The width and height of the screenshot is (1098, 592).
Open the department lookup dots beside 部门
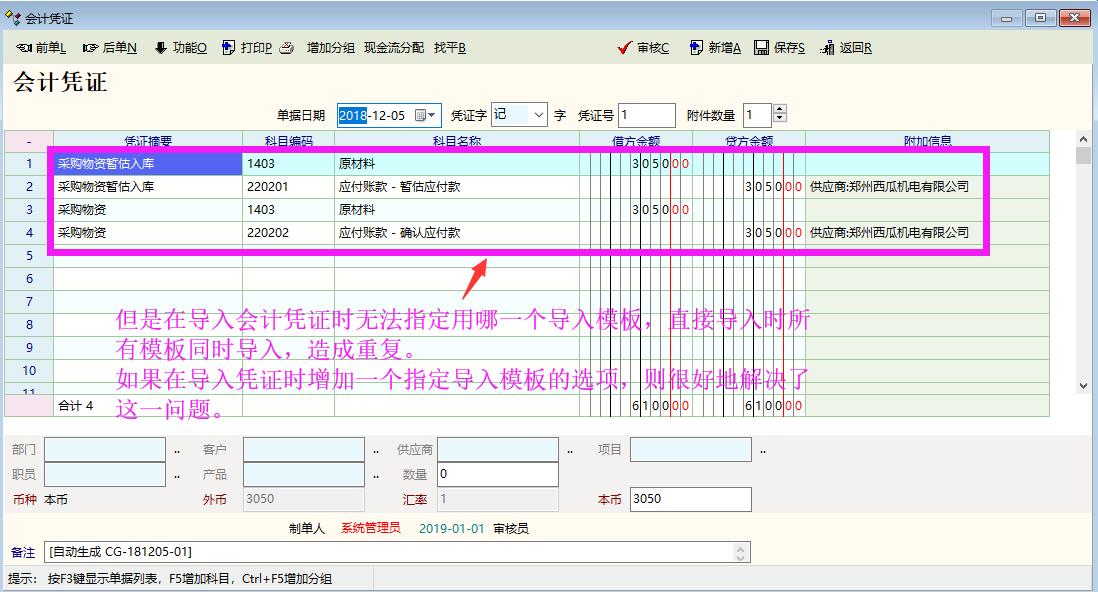pos(177,451)
